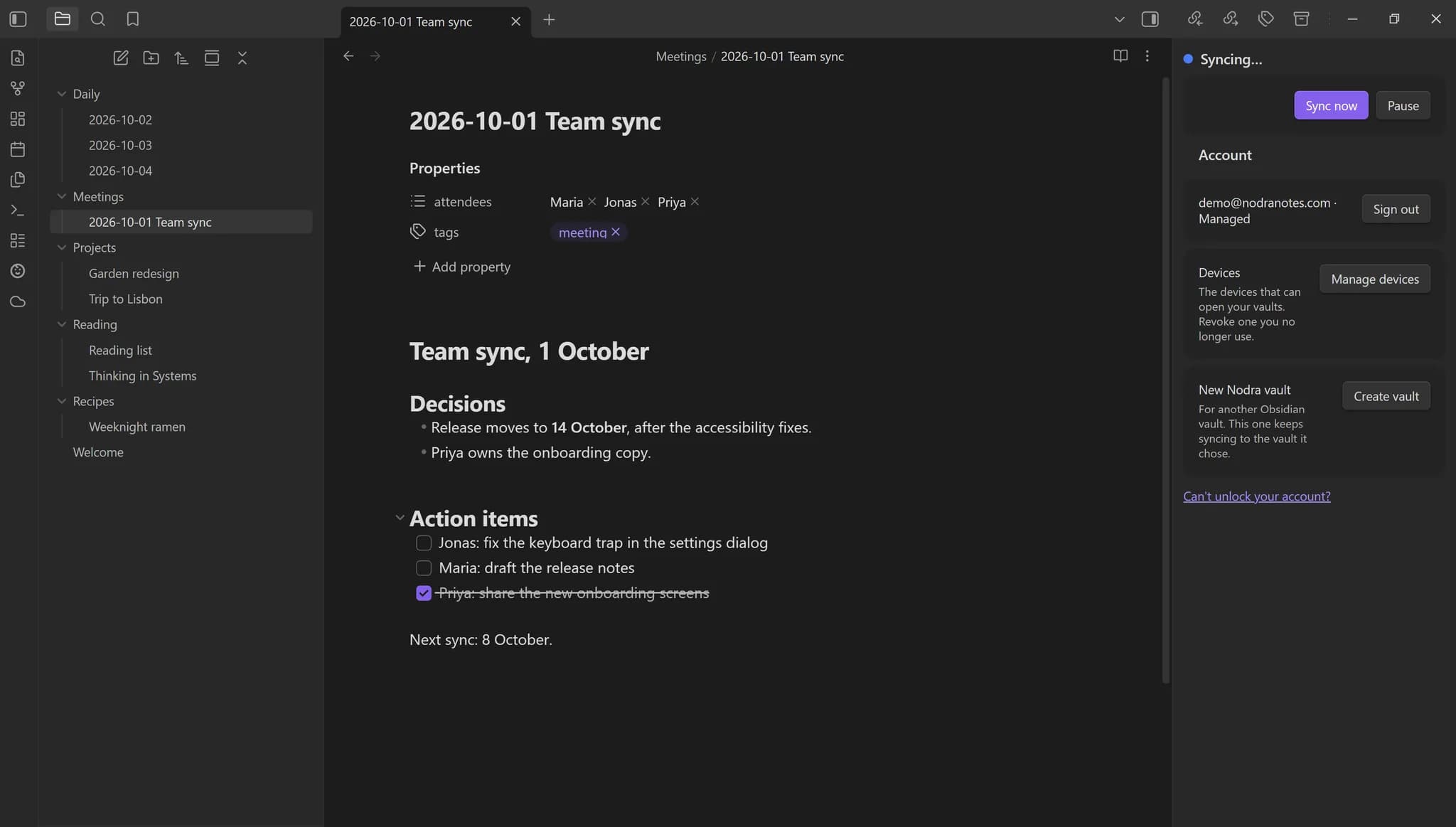The width and height of the screenshot is (1456, 827).
Task: Open the templates ribbon icon
Action: [18, 179]
